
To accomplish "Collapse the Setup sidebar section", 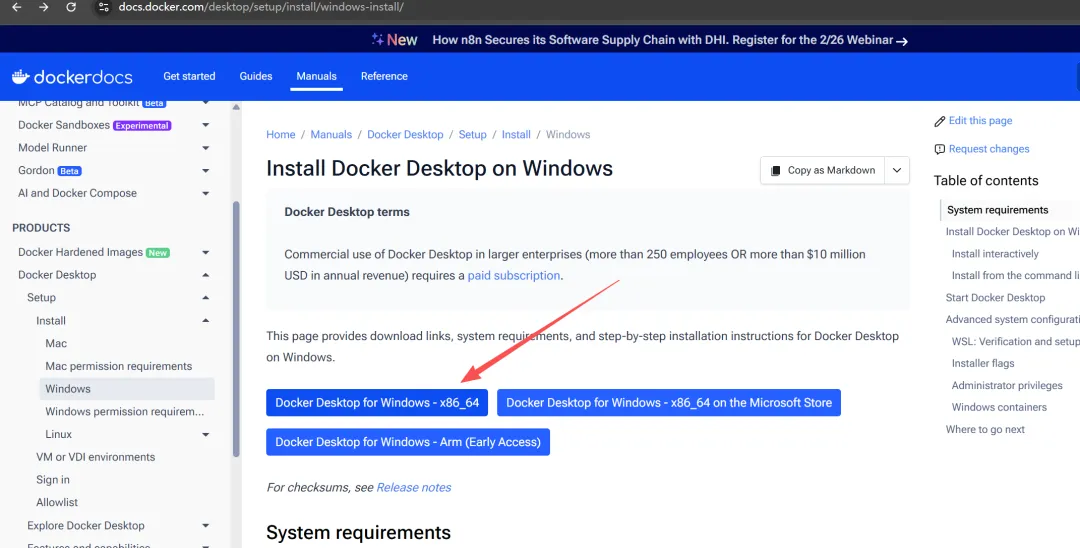I will point(205,298).
